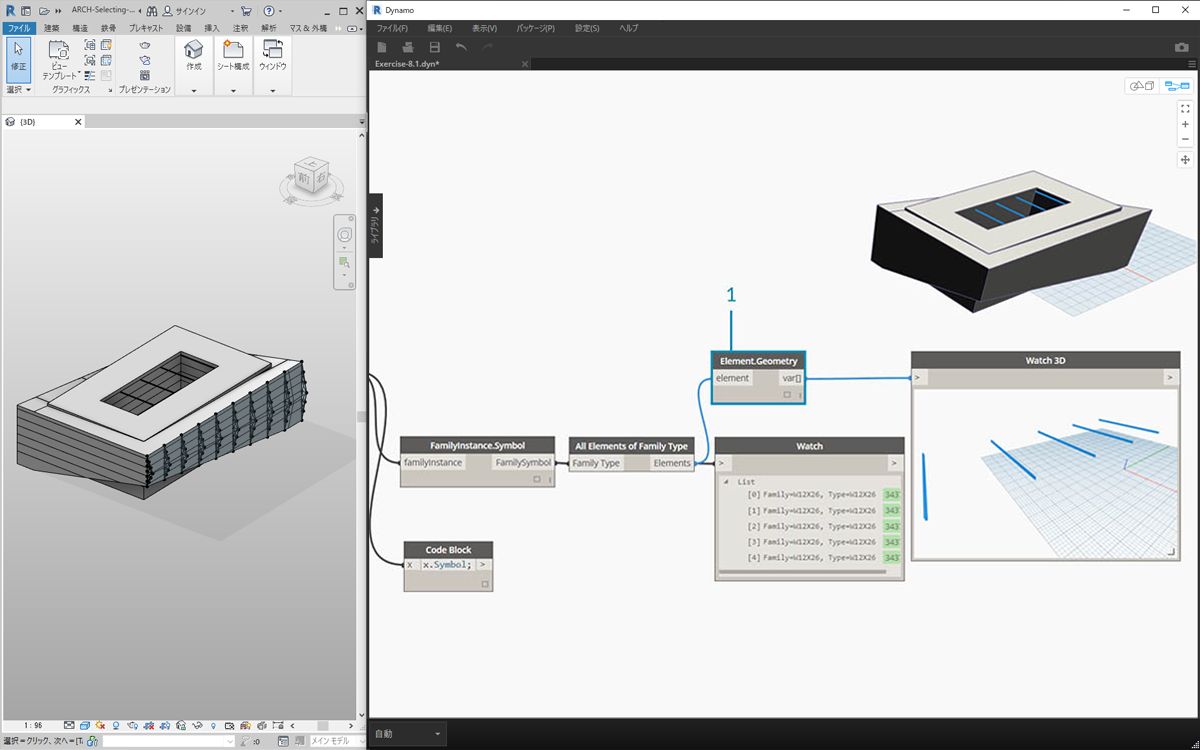Open Dynamo's 編集(E) menu

pyautogui.click(x=439, y=28)
